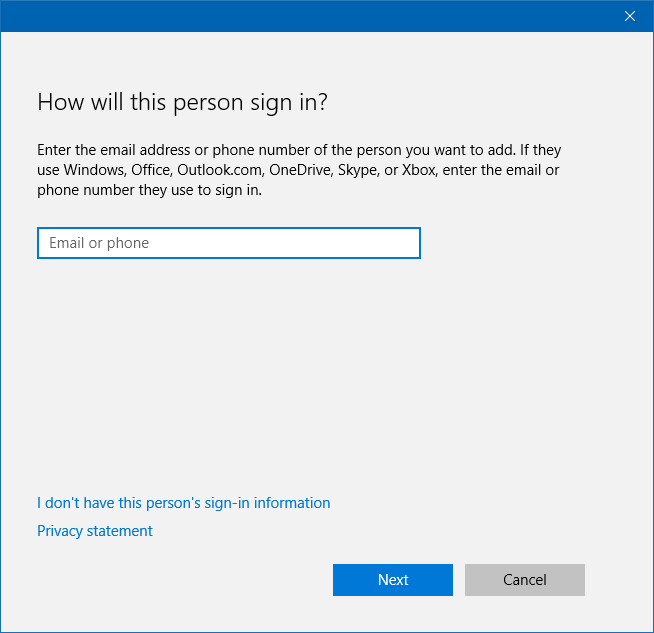Viewport: 654px width, 633px height.
Task: Click the blue title bar of the dialog
Action: coord(300,16)
